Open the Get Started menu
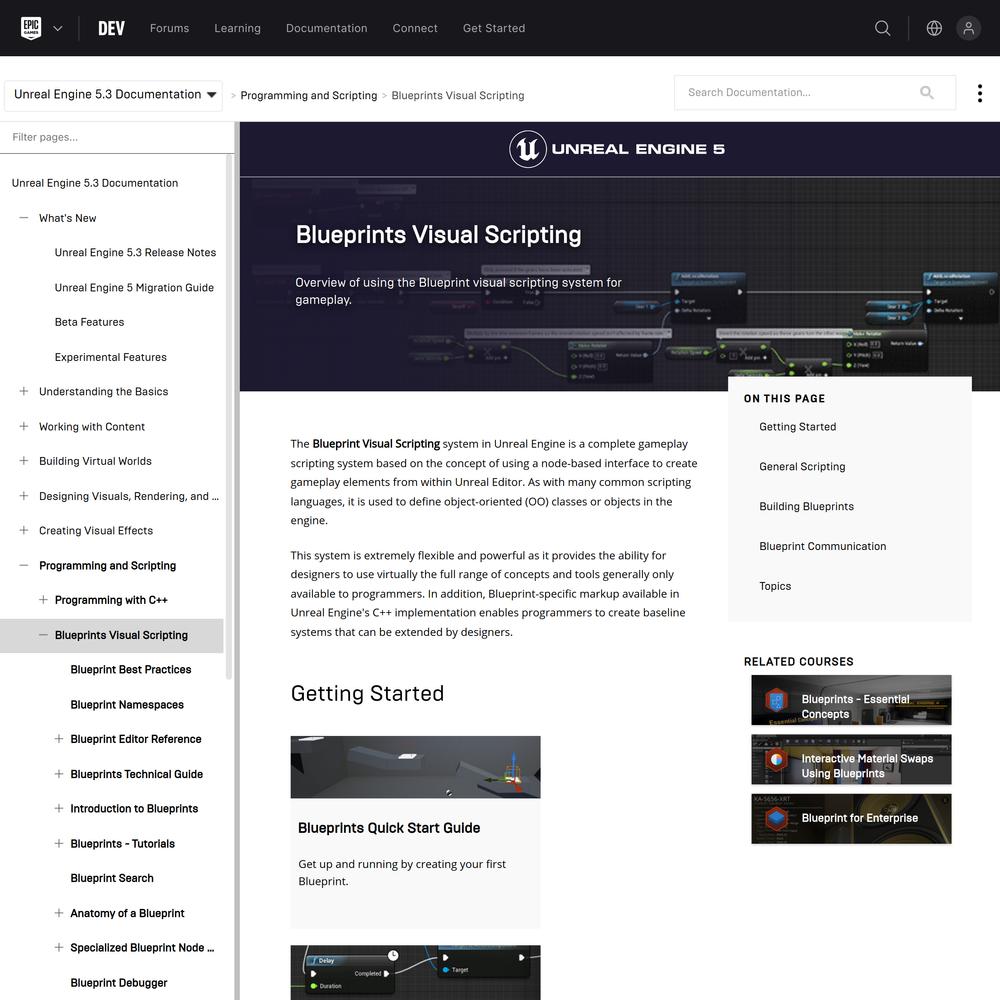The height and width of the screenshot is (1000, 1000). pyautogui.click(x=494, y=28)
